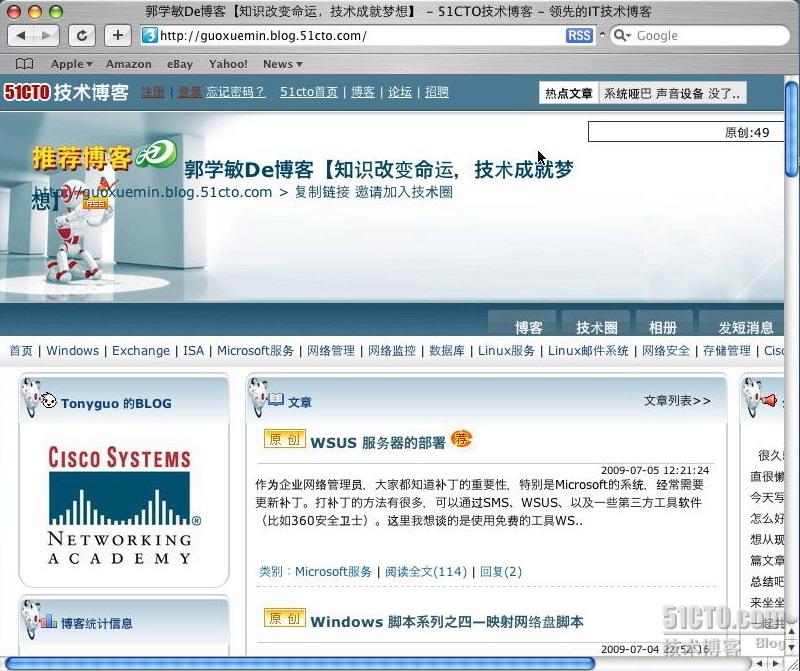Click the chart icon beside 博客统计信息
Image resolution: width=800 pixels, height=671 pixels.
[48, 621]
